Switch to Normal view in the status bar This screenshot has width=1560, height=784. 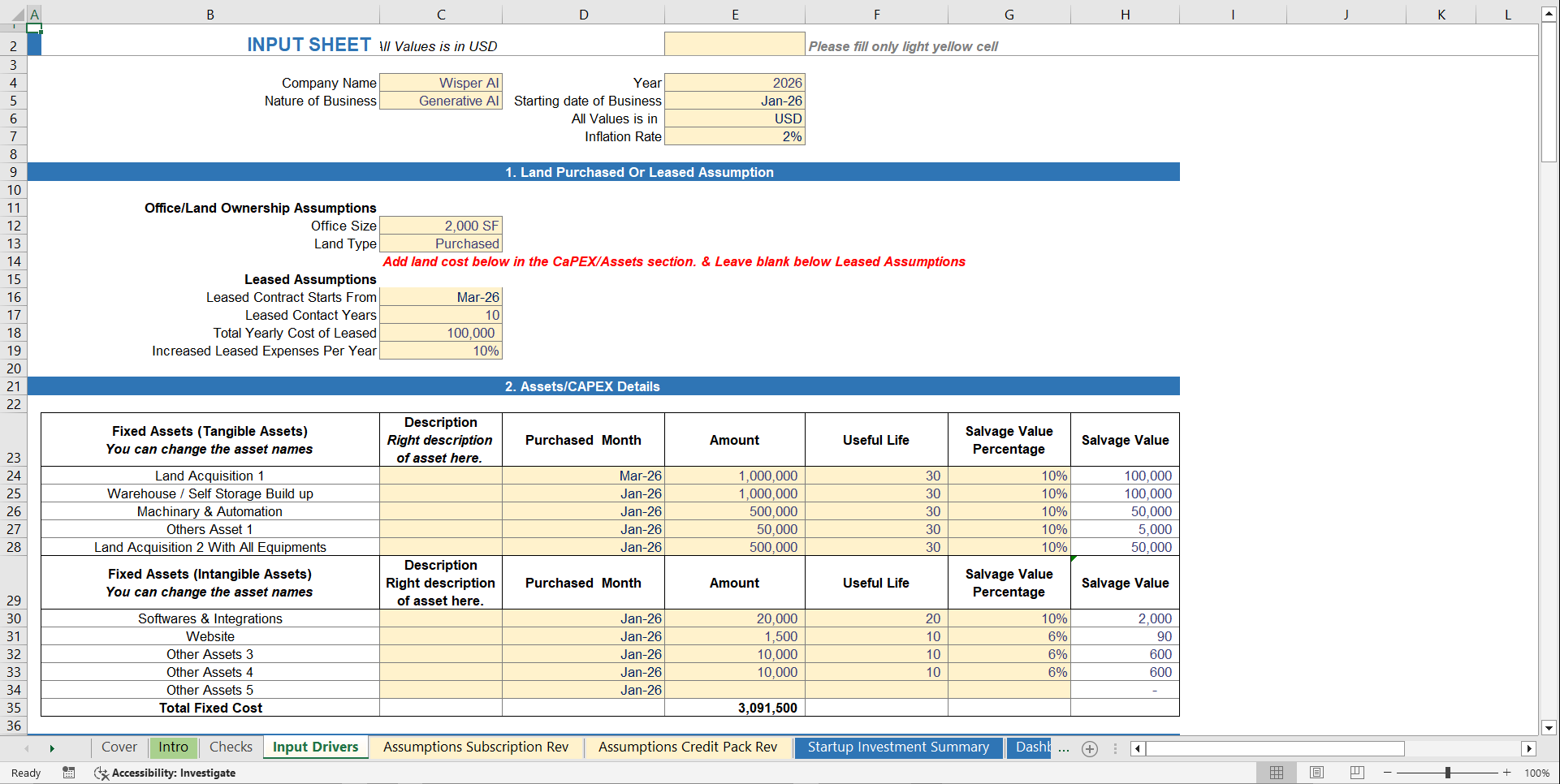tap(1276, 773)
